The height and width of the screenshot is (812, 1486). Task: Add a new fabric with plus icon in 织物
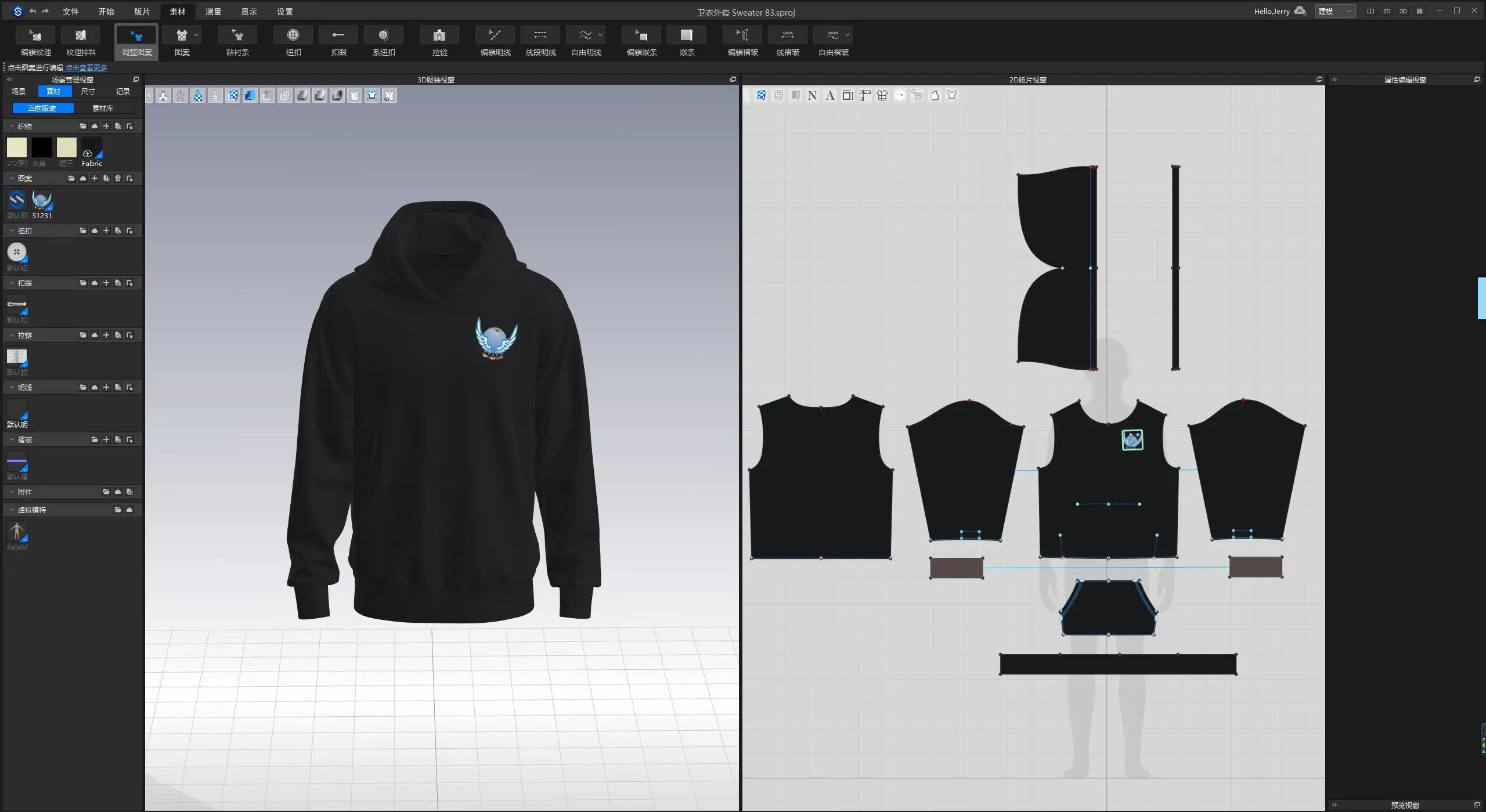[106, 126]
